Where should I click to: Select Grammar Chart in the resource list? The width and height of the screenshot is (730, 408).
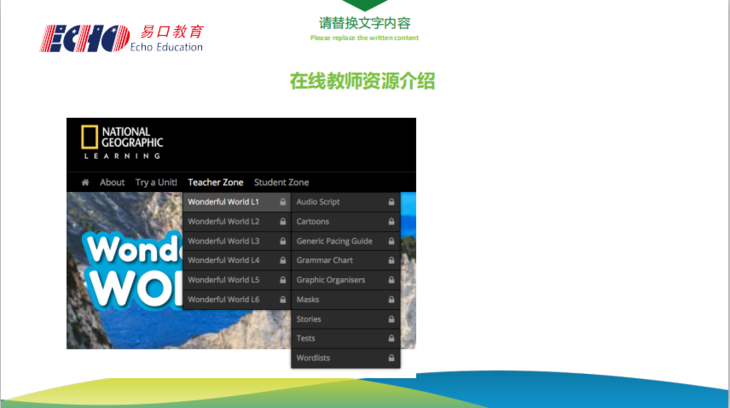point(324,260)
